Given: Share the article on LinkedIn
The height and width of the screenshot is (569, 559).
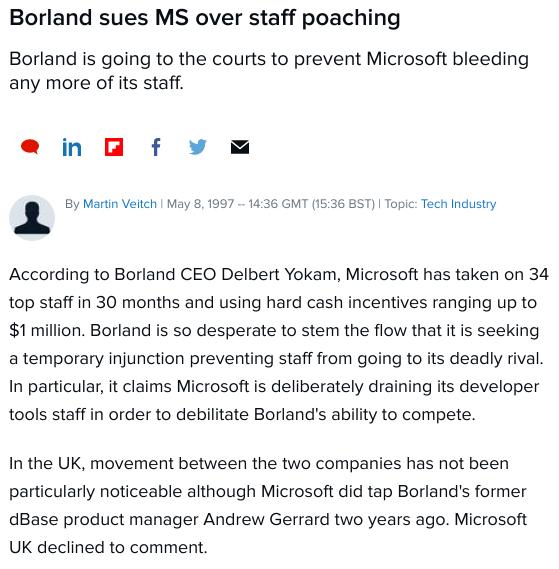Looking at the screenshot, I should (x=72, y=147).
